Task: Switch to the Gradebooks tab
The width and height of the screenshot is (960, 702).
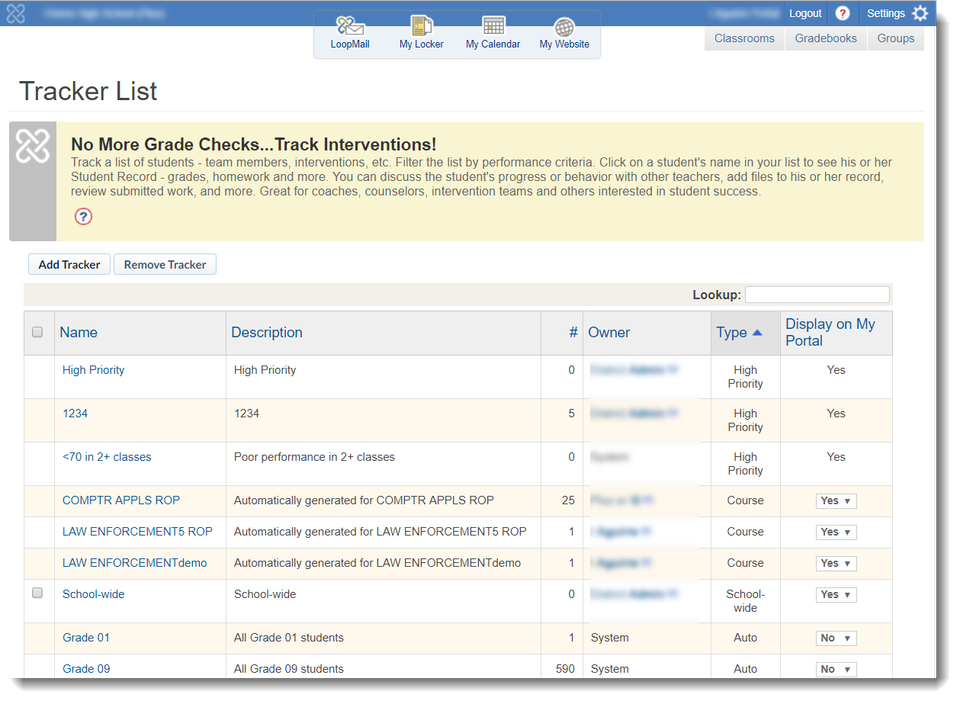Action: 826,39
